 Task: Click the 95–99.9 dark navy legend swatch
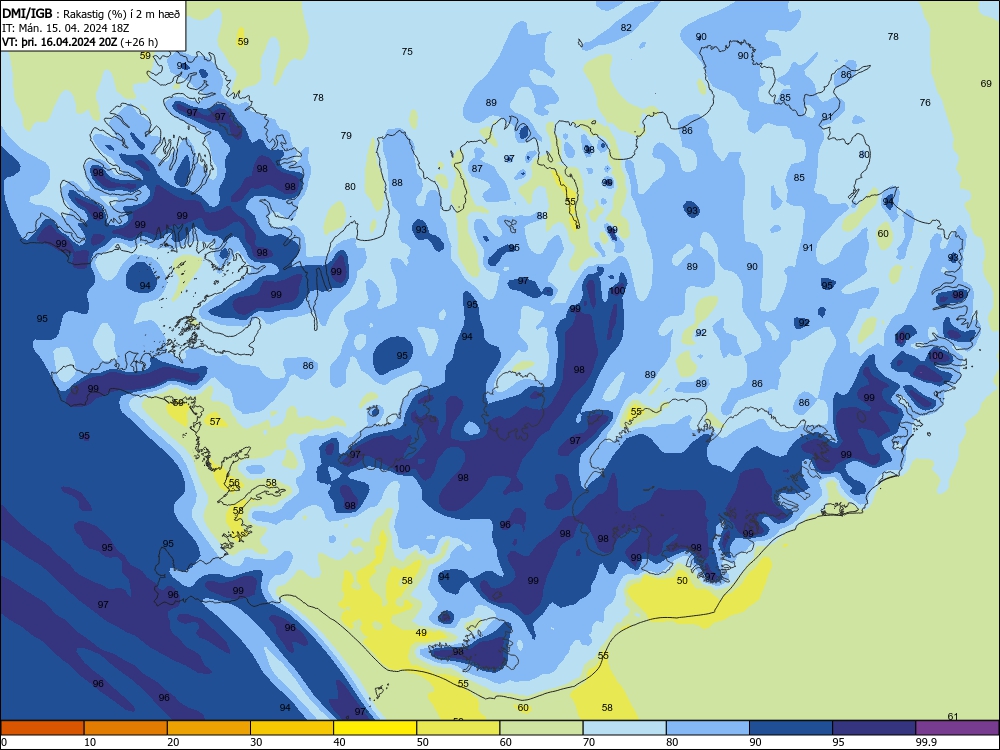[x=874, y=728]
